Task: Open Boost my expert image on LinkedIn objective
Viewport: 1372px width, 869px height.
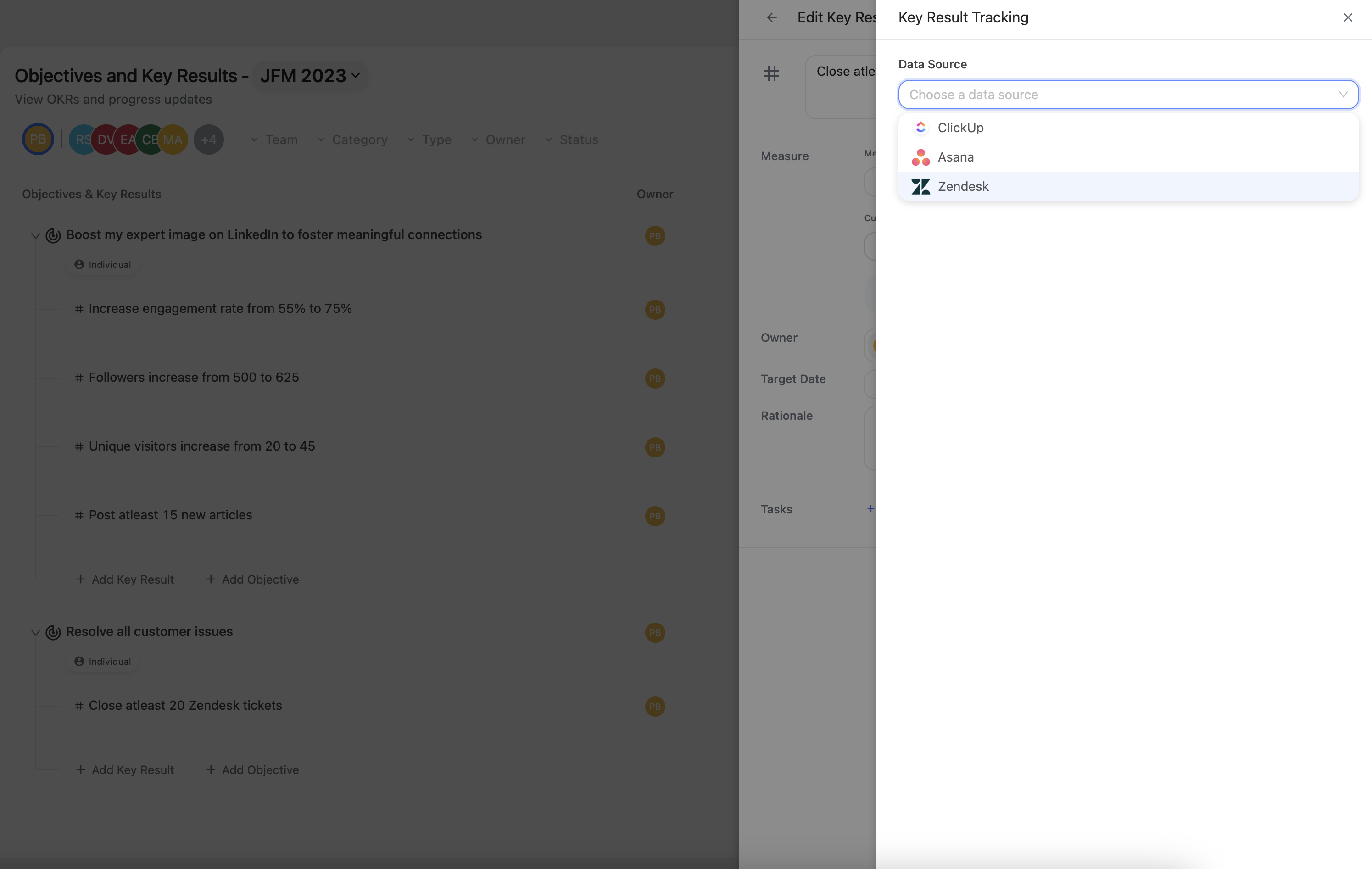Action: coord(274,235)
